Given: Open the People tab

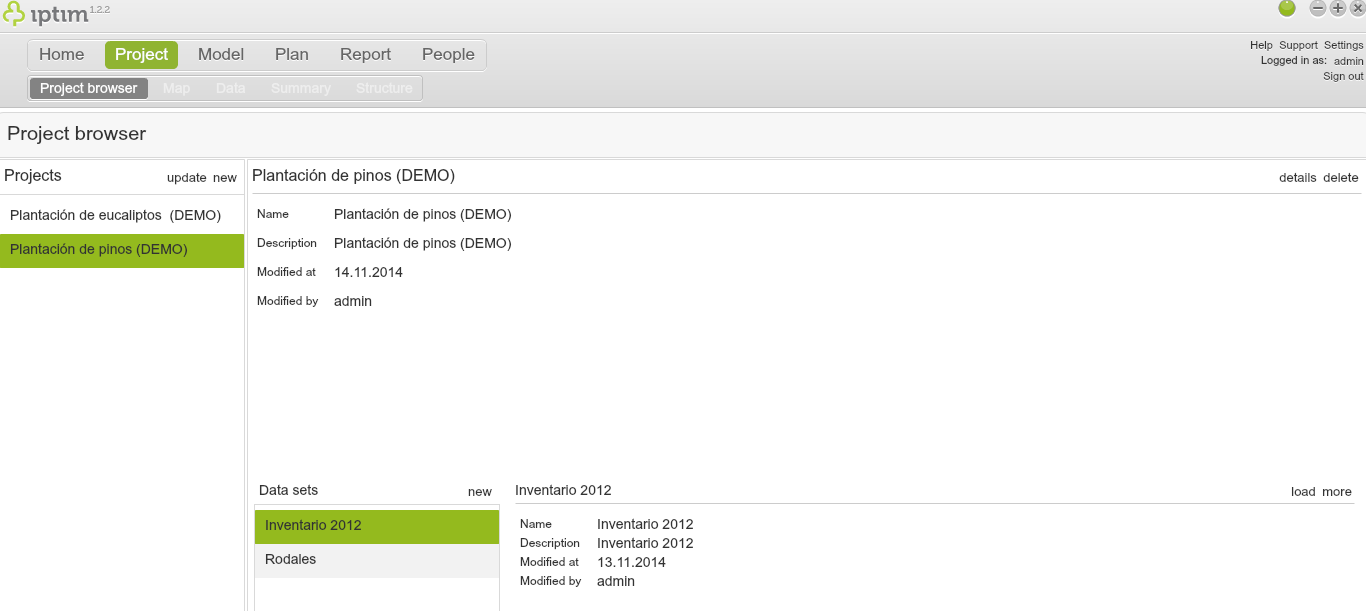Looking at the screenshot, I should (447, 54).
